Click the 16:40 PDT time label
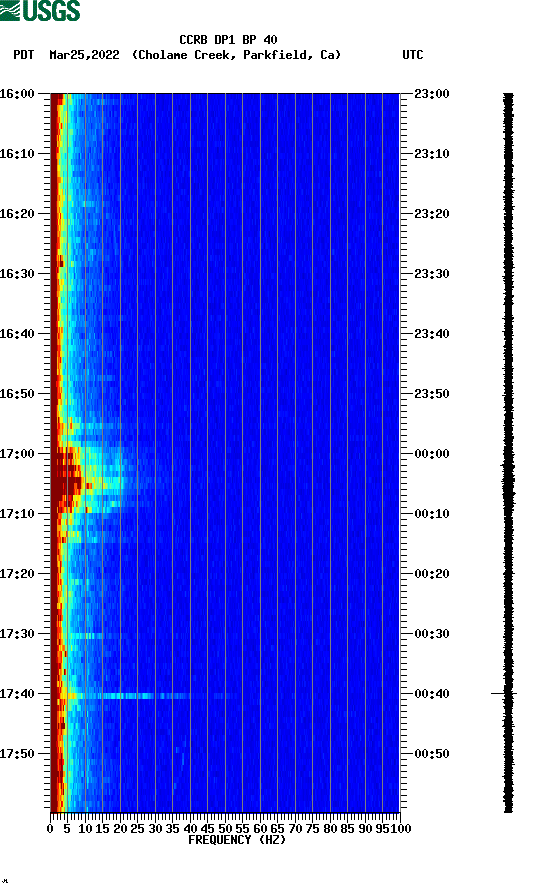This screenshot has width=552, height=892. pos(17,334)
